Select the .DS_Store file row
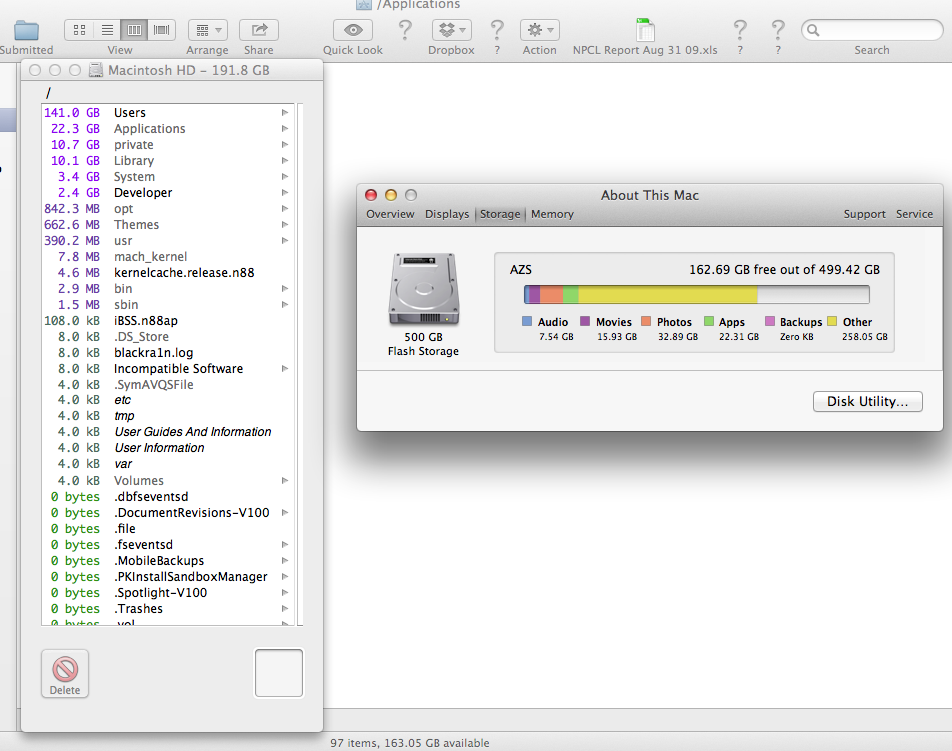Viewport: 952px width, 751px height. pos(168,336)
